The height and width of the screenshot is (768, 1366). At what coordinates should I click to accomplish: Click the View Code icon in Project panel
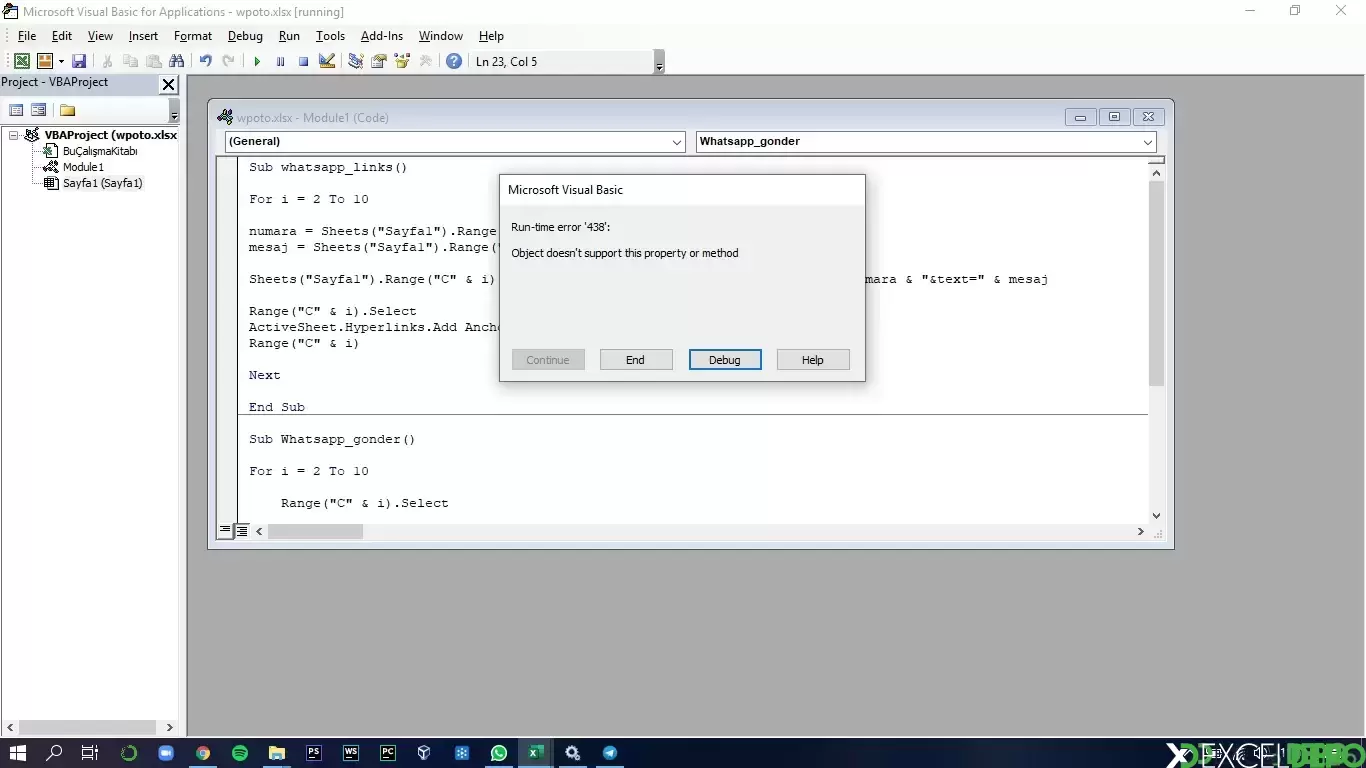pyautogui.click(x=16, y=110)
